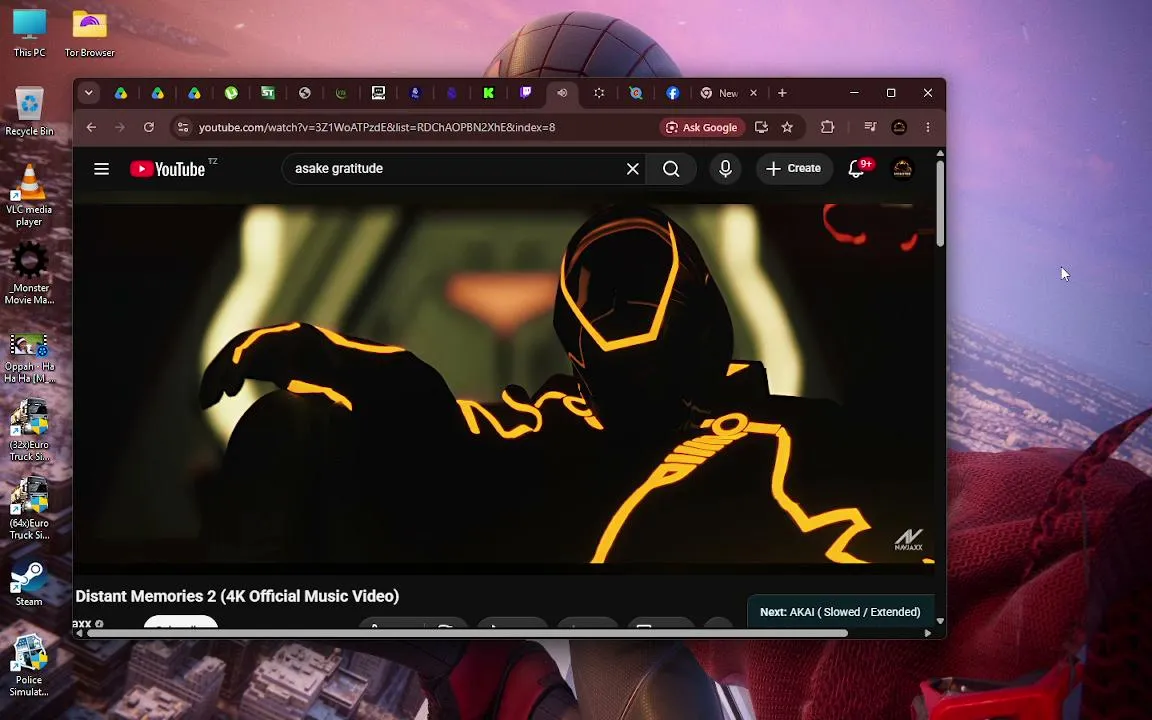Open Chrome profile avatar
Screen dimensions: 1152x720
point(899,127)
